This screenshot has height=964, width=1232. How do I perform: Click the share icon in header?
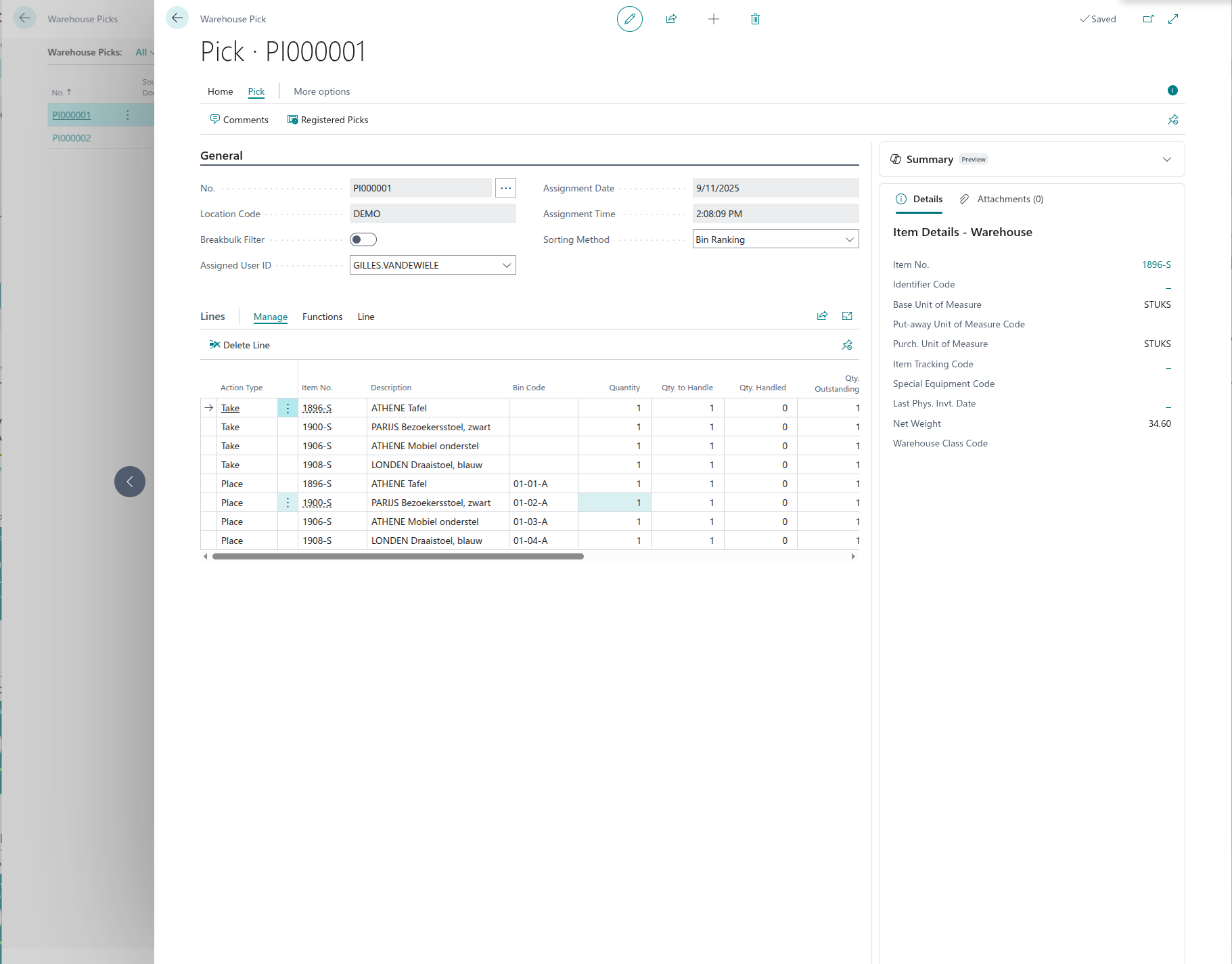(671, 19)
